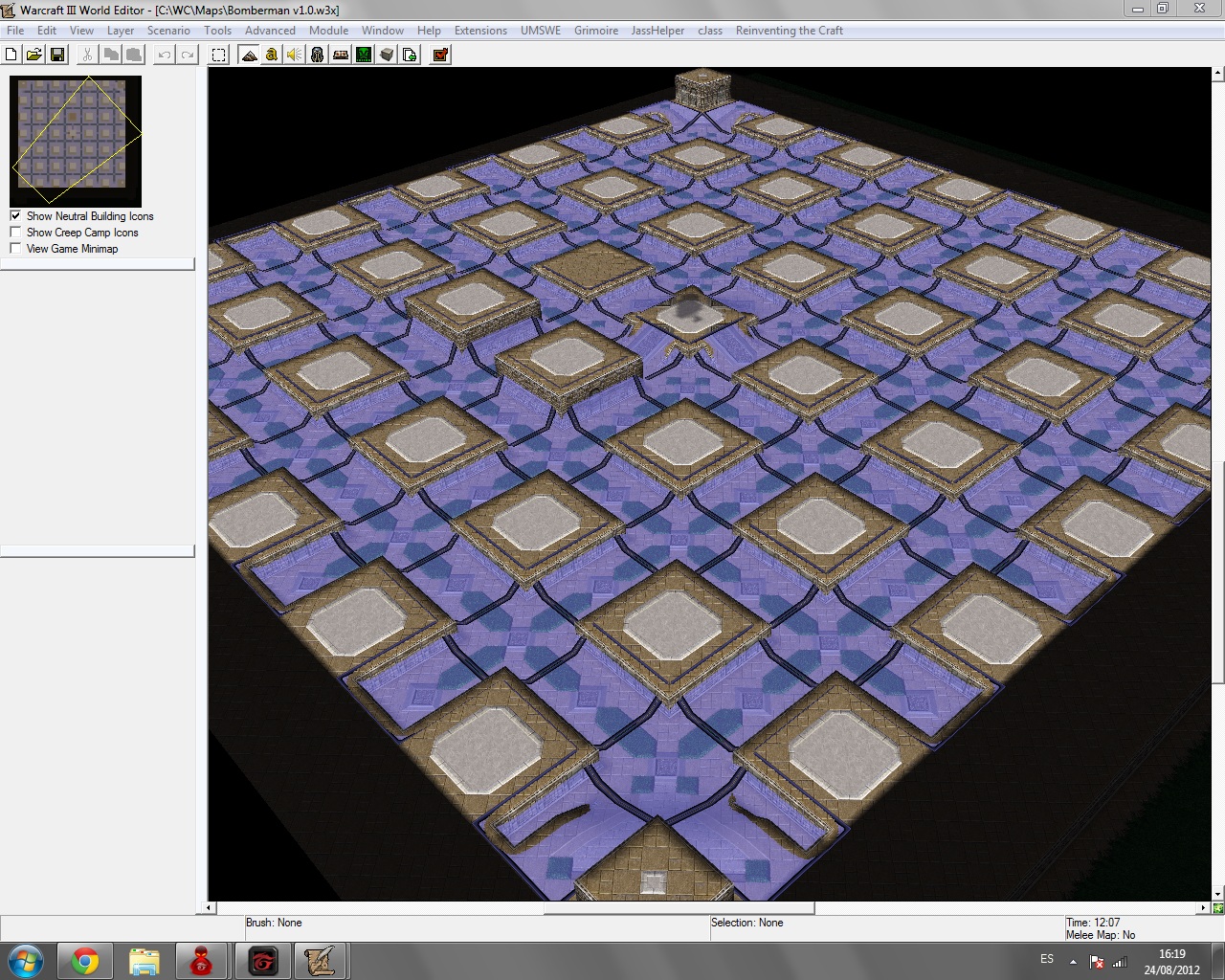Image resolution: width=1225 pixels, height=980 pixels.
Task: Open the Import Manager module
Action: 410,55
